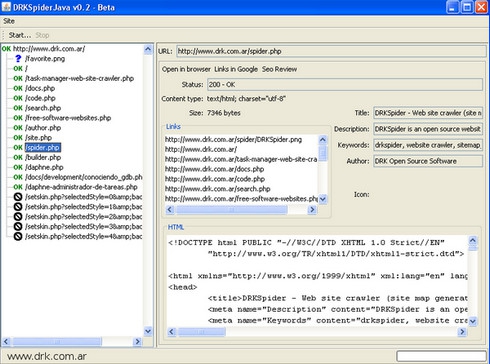The image size is (490, 364).
Task: Select the setskin.php?selectedStyle=3 tree row
Action: [x=84, y=227]
